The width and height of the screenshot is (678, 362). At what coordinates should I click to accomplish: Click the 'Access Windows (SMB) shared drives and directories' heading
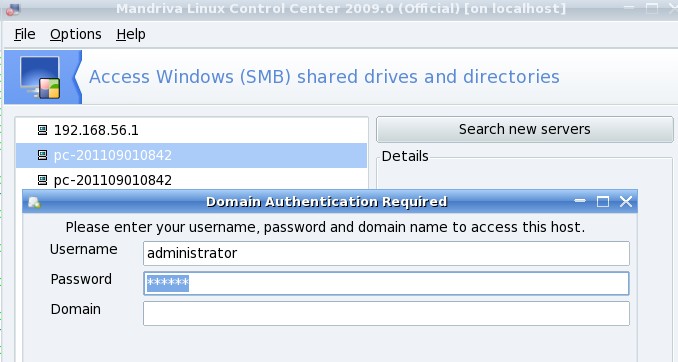tap(324, 77)
